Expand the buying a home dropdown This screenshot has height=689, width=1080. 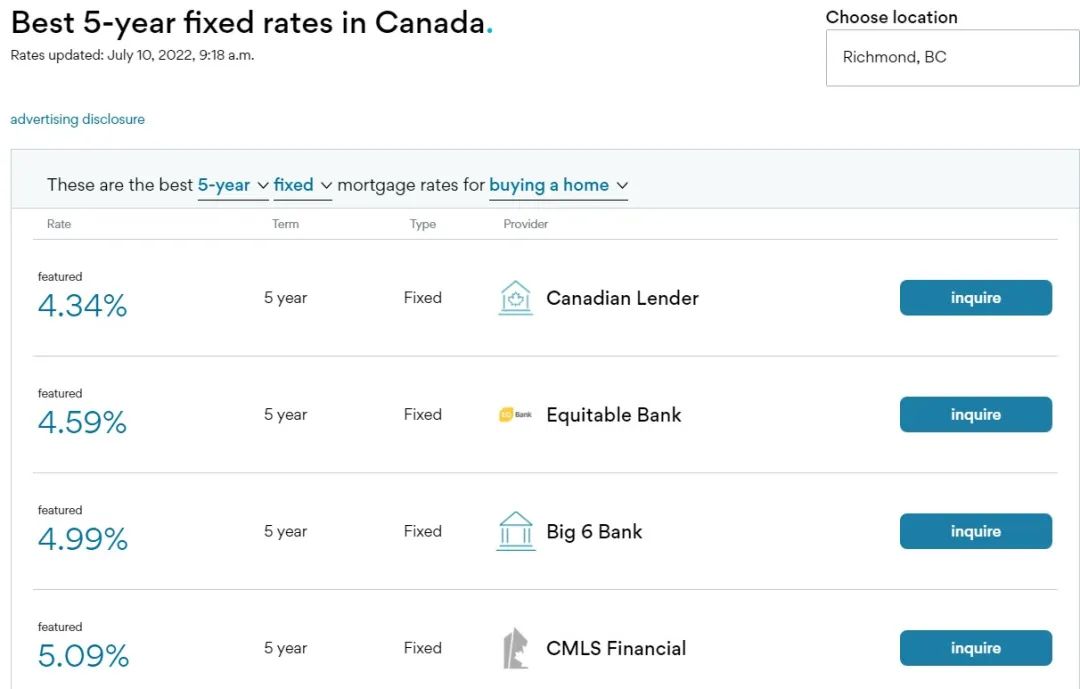[558, 185]
